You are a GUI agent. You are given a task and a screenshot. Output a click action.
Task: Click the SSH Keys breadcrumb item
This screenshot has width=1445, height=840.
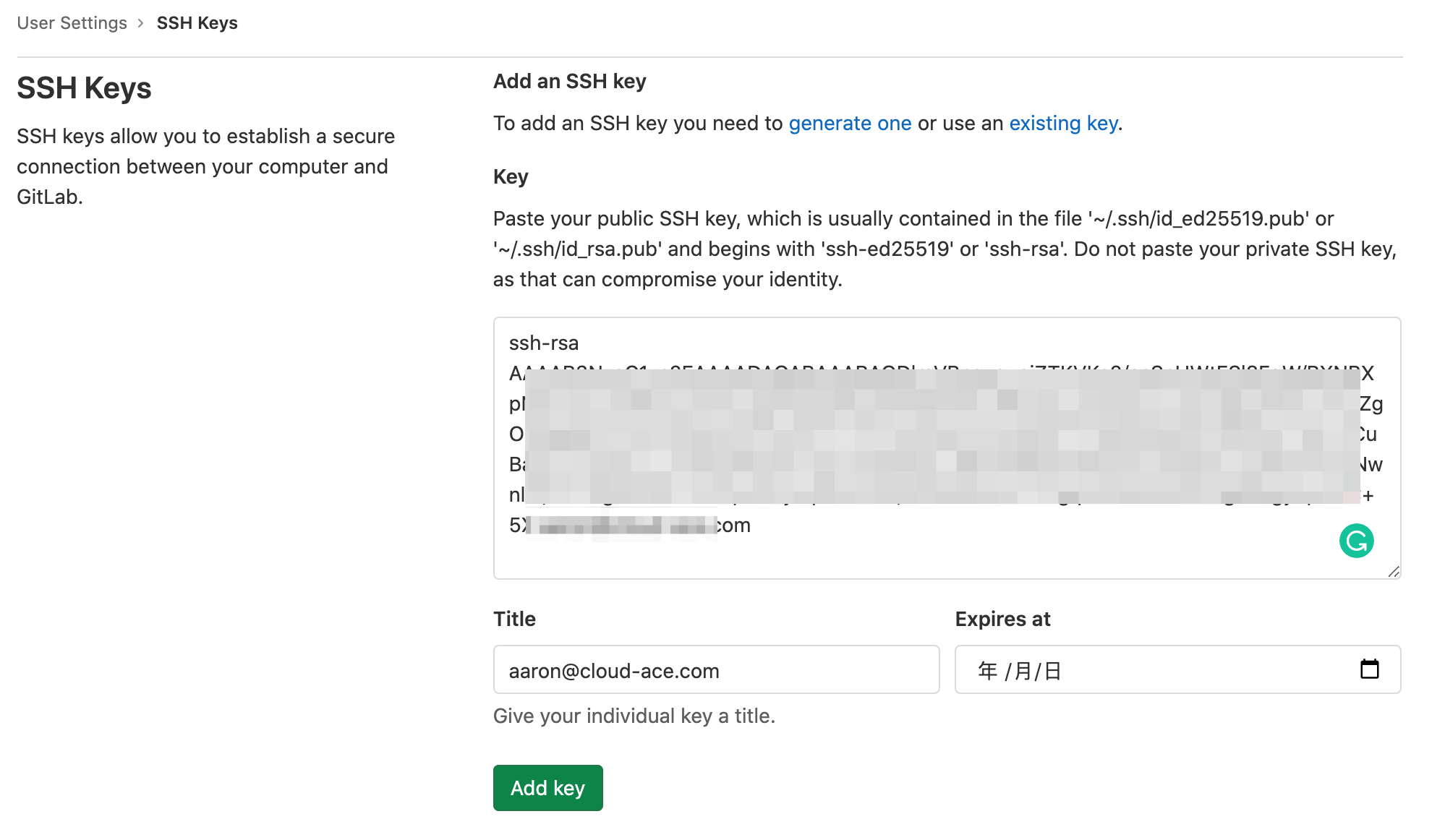pyautogui.click(x=197, y=23)
